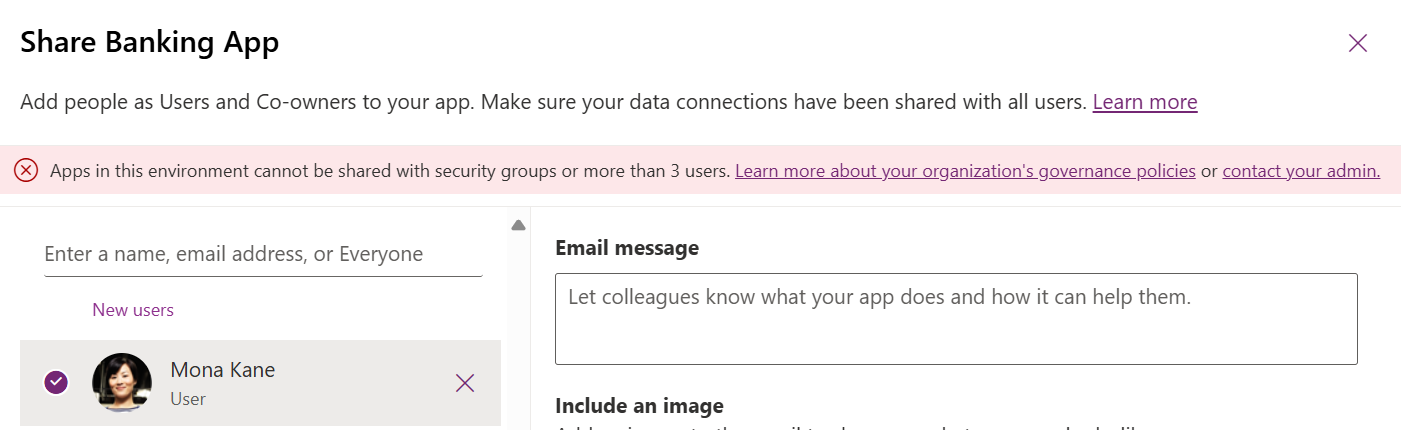Viewport: 1401px width, 430px height.
Task: Click the sharing description text under the title
Action: (553, 102)
